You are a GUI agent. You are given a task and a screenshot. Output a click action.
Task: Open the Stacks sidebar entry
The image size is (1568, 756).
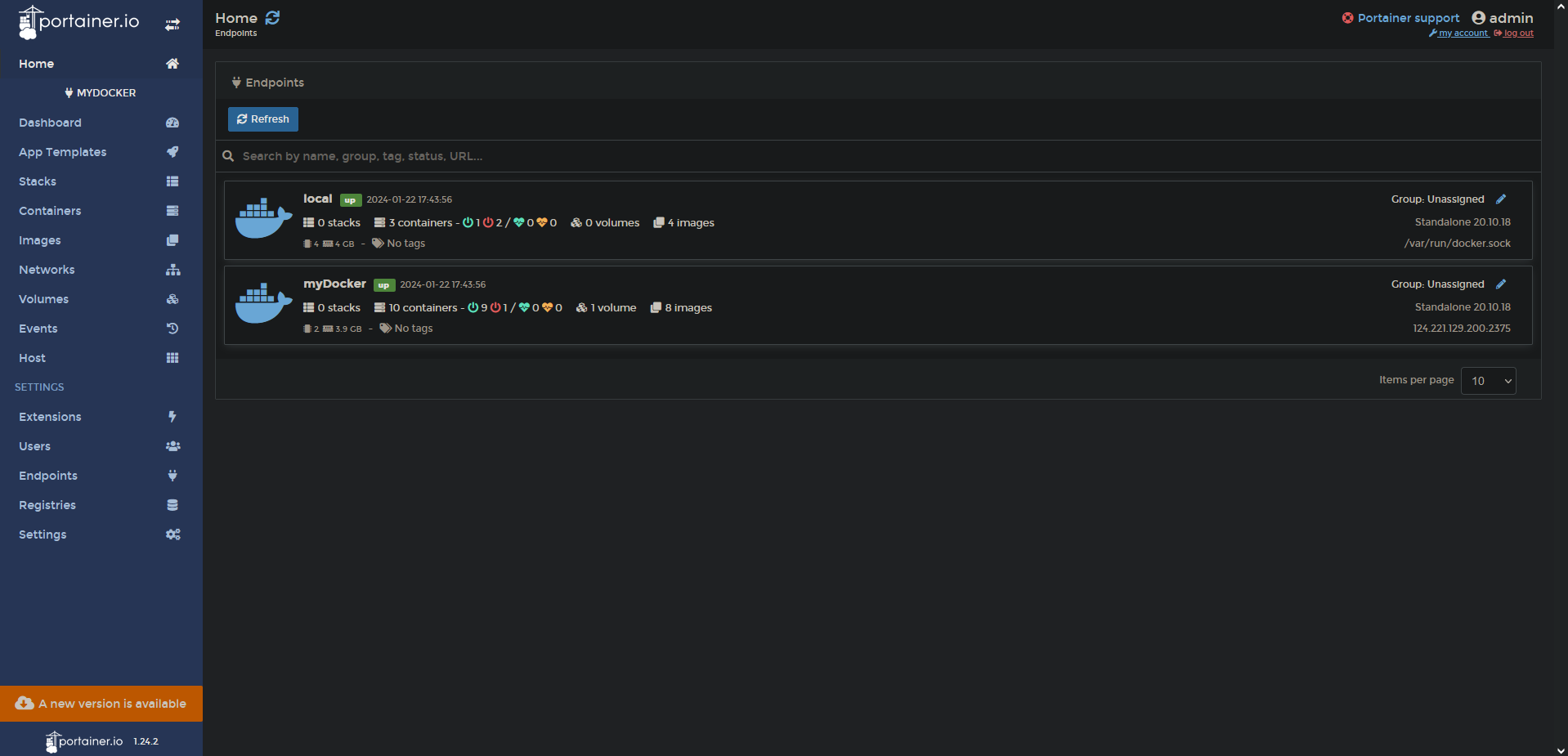coord(101,181)
